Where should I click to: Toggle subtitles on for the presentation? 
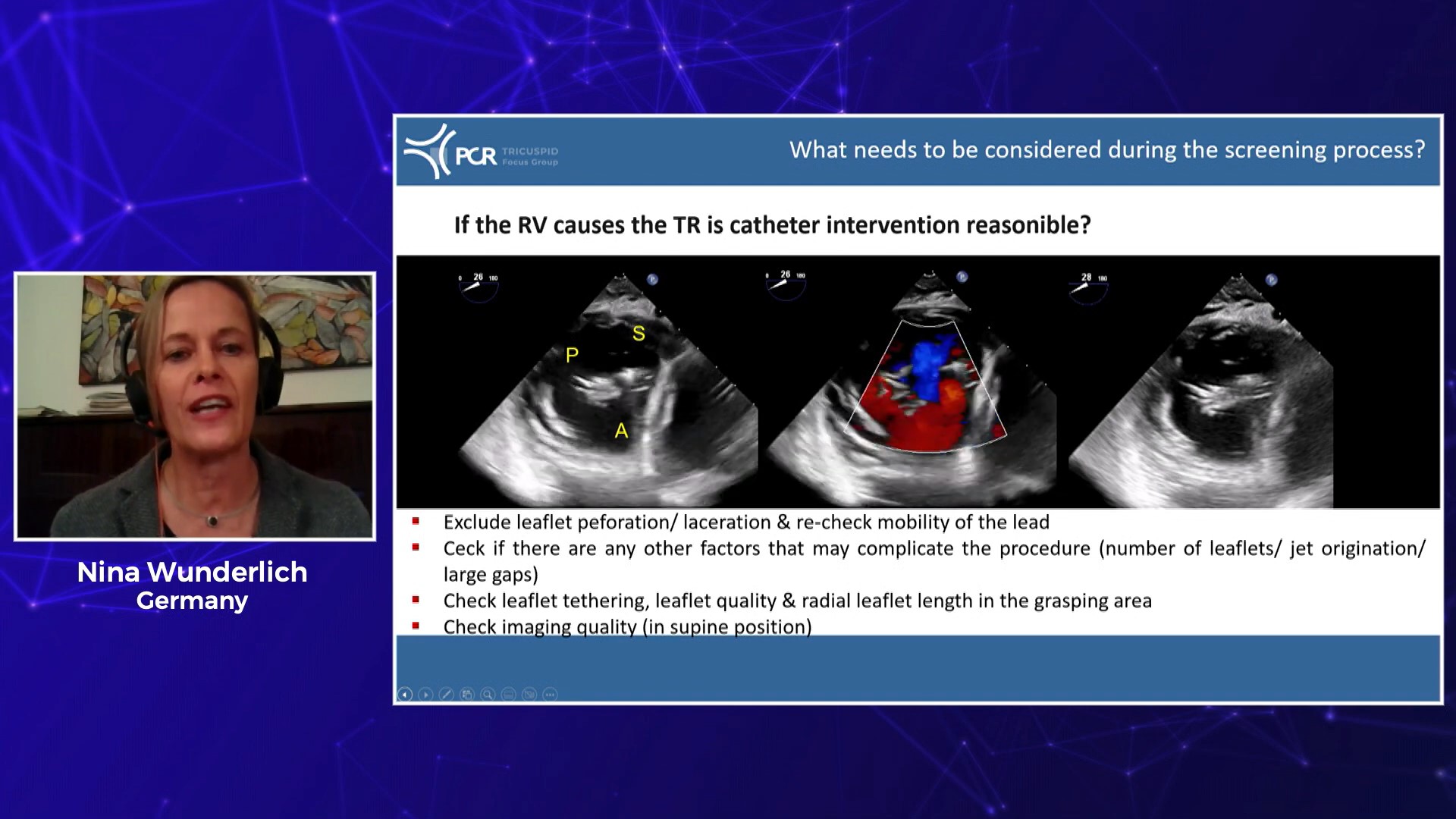click(508, 695)
